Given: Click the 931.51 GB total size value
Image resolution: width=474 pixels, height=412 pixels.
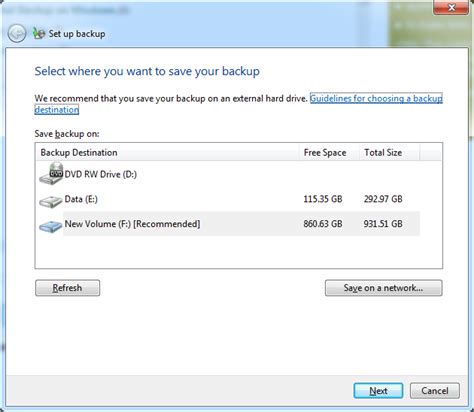Looking at the screenshot, I should coord(383,224).
